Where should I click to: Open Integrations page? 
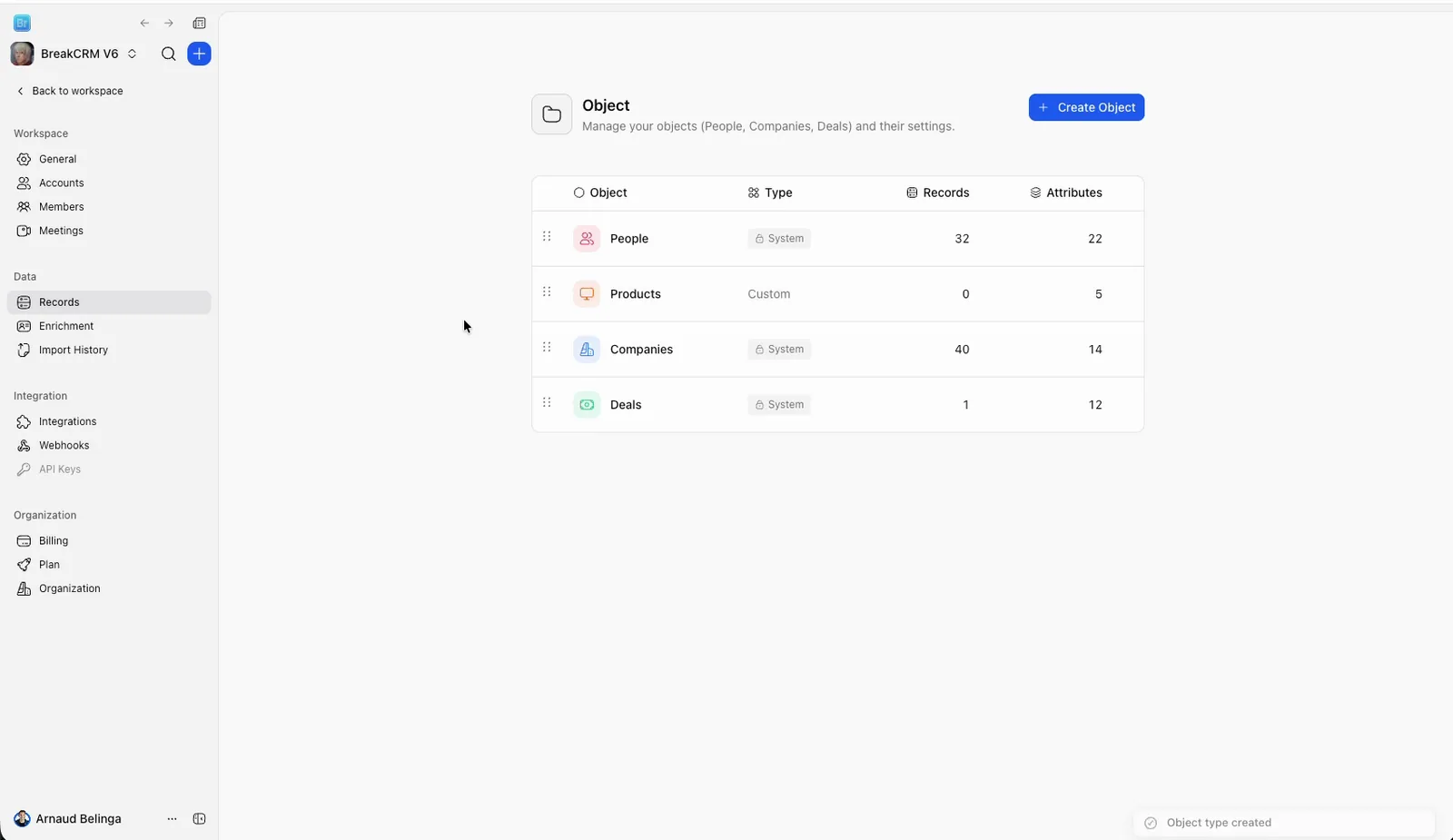109,421
